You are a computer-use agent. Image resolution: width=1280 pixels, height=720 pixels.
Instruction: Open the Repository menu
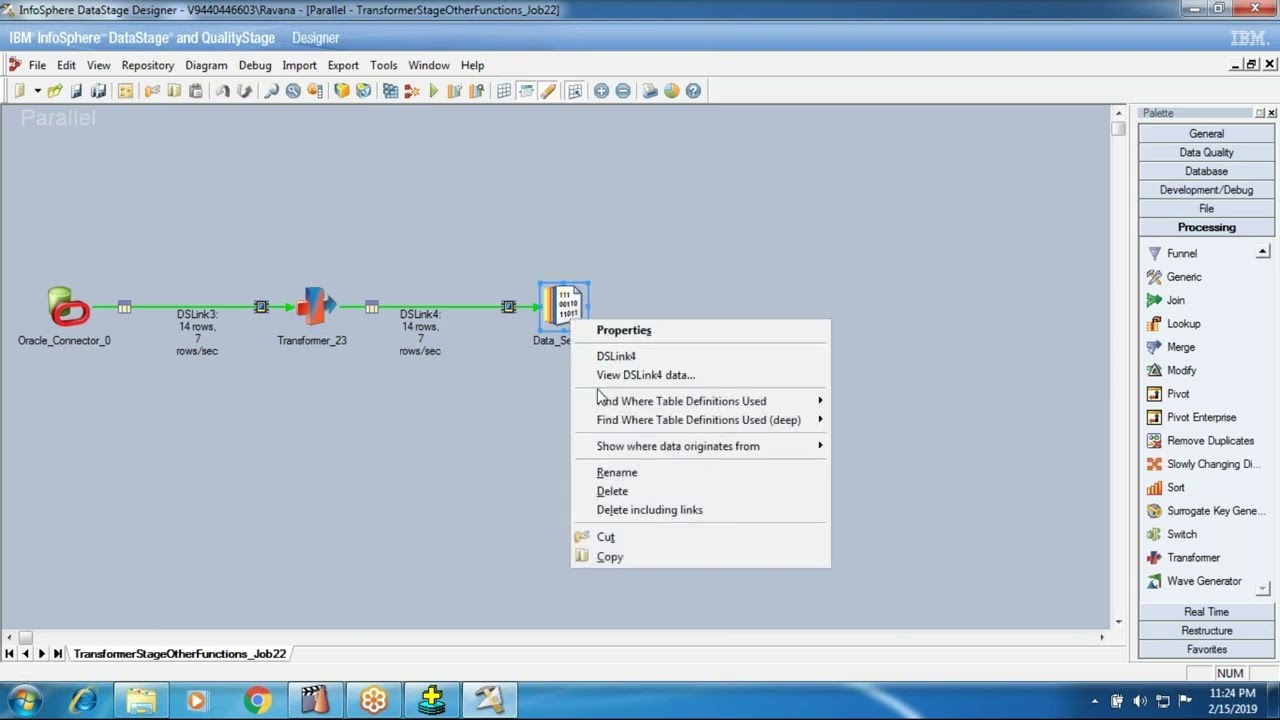(148, 65)
